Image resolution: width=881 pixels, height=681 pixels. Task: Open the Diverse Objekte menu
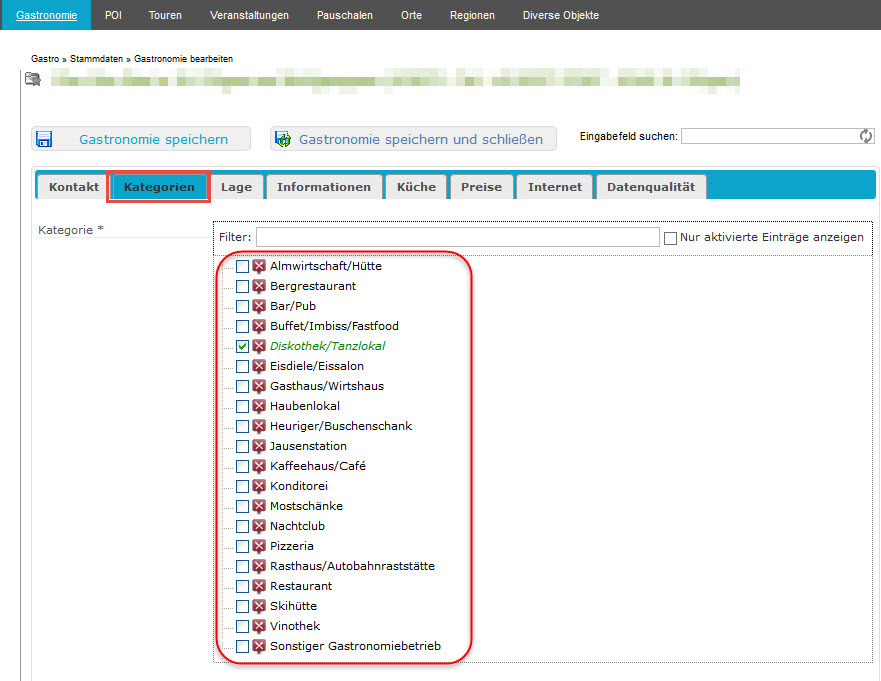pos(561,15)
